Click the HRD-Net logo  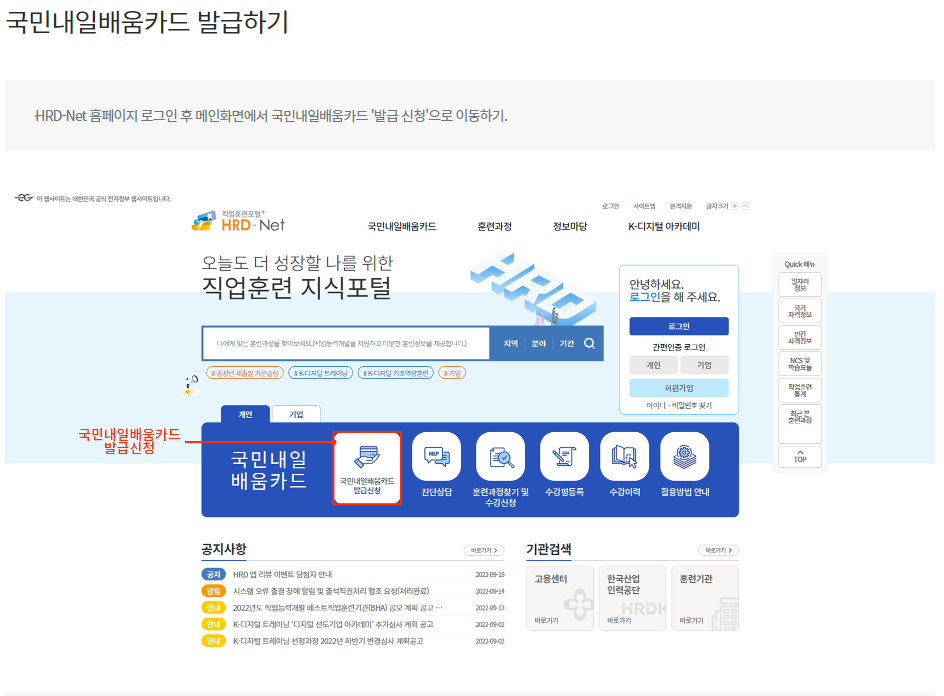click(x=238, y=222)
